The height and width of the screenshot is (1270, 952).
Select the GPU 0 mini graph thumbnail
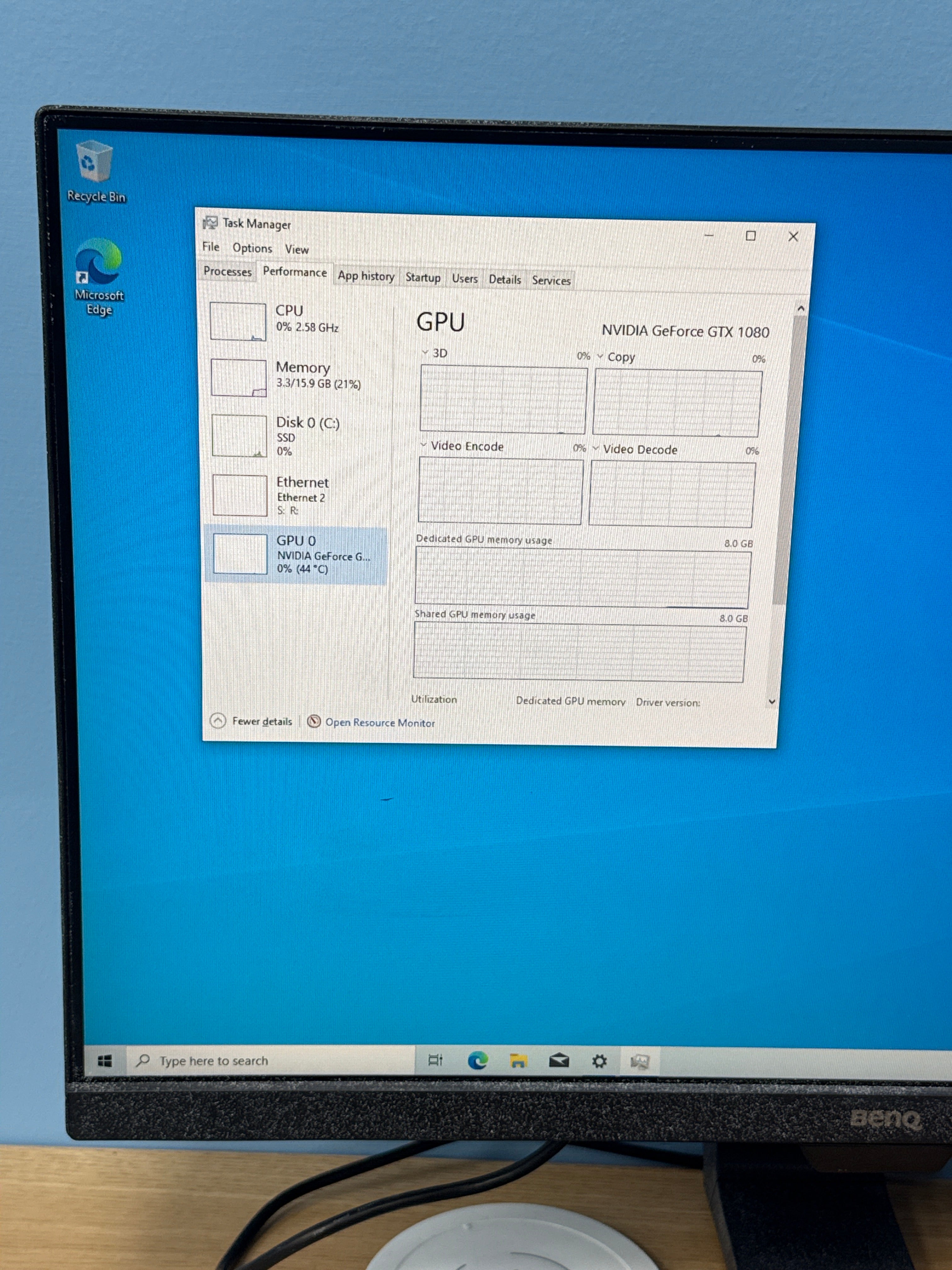click(x=240, y=553)
